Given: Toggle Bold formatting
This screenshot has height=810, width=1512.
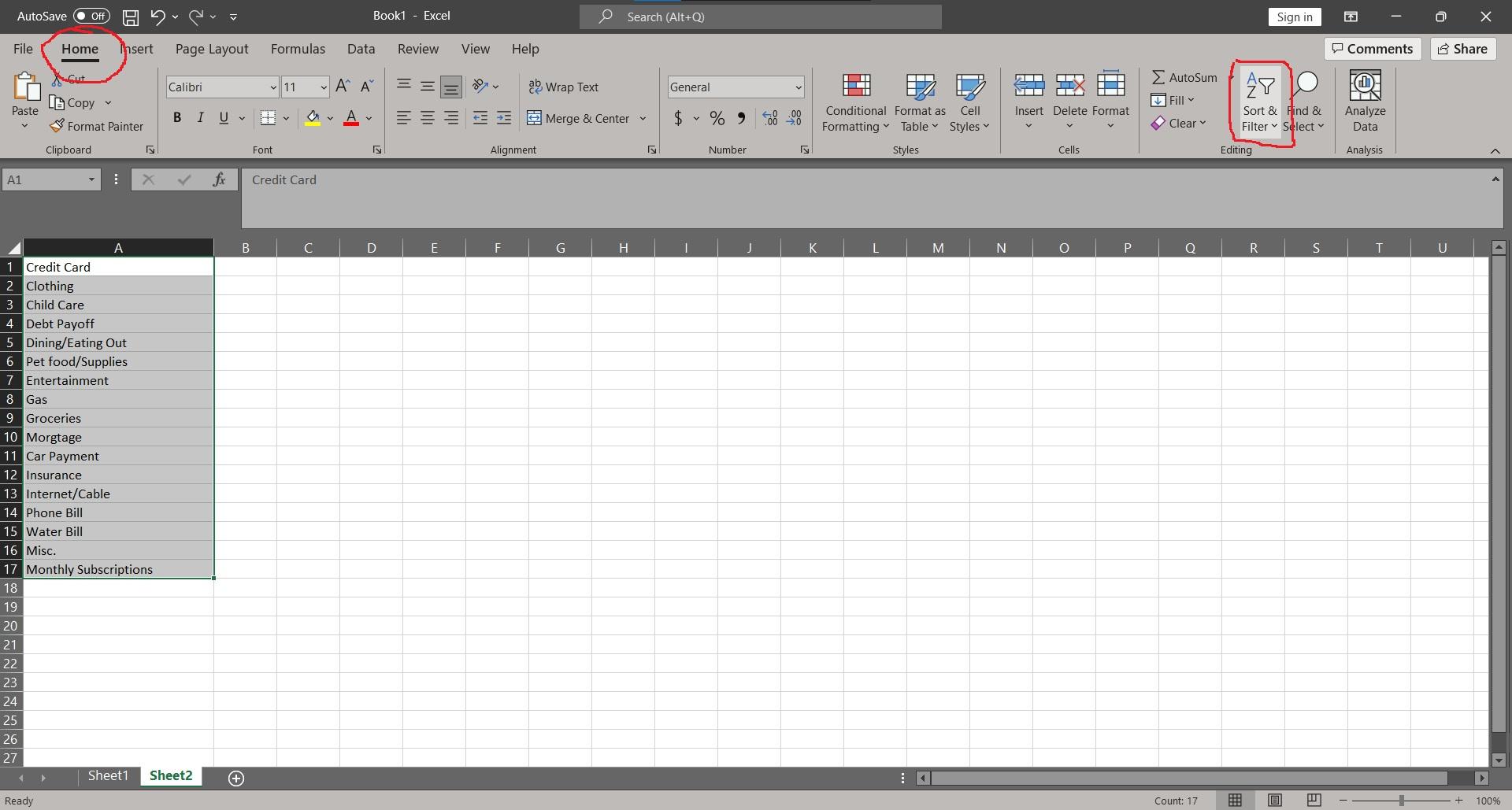Looking at the screenshot, I should 177,118.
